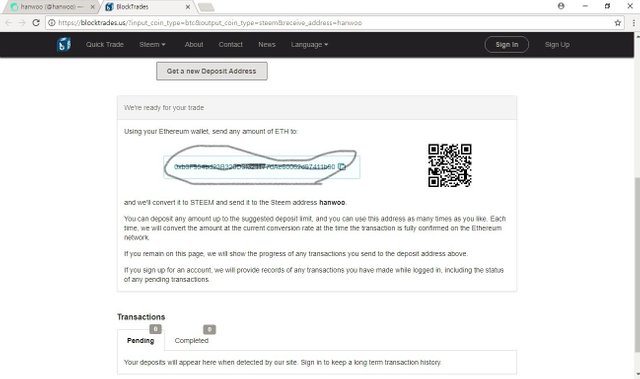Screen dimensions: 640x379
Task: Close the hanwoo browser tab
Action: pyautogui.click(x=92, y=7)
